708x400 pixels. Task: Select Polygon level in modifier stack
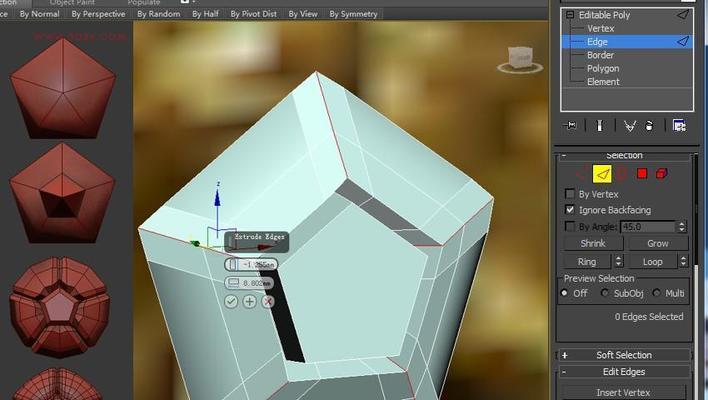(x=603, y=69)
